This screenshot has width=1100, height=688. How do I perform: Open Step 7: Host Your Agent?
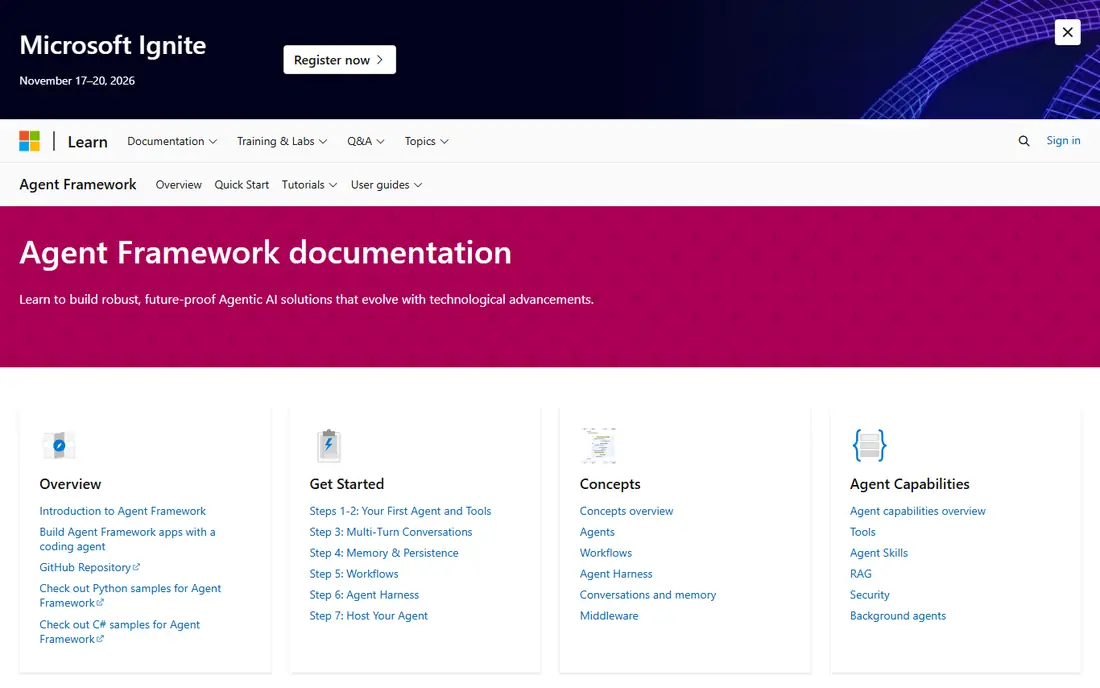tap(368, 616)
